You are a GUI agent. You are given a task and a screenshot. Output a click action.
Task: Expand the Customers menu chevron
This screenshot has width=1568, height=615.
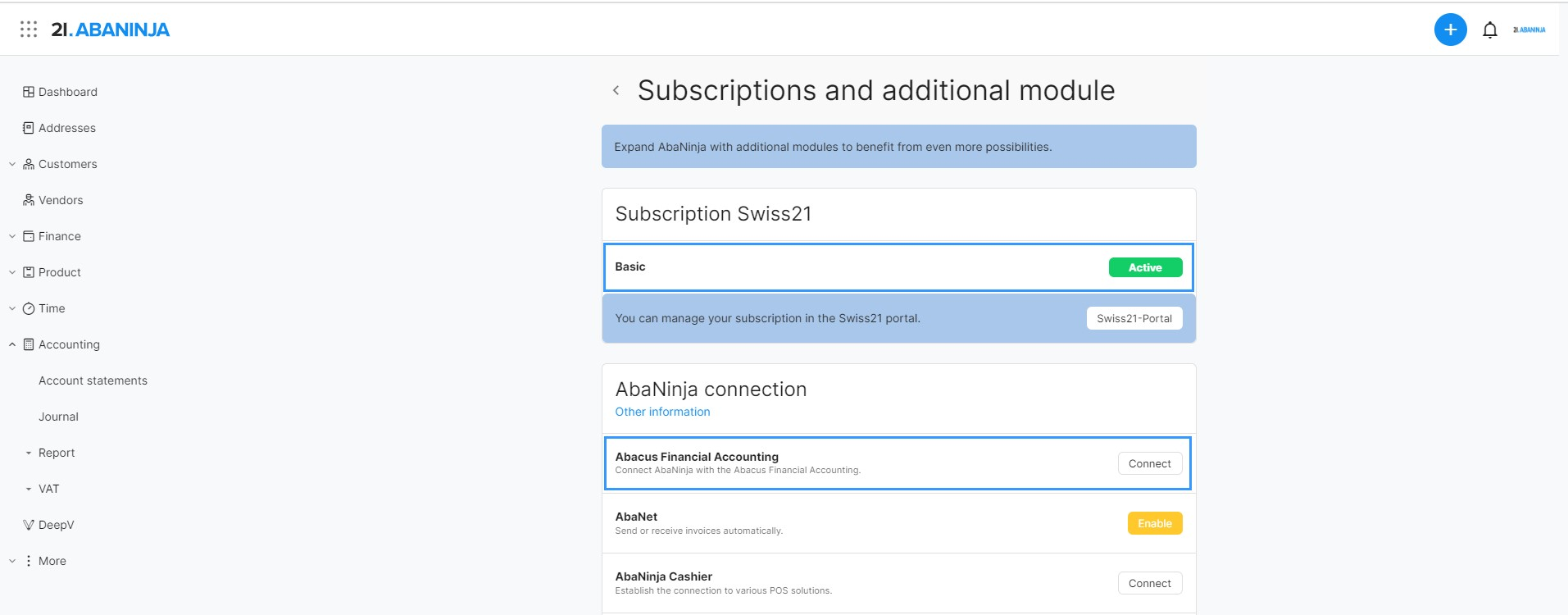pyautogui.click(x=12, y=164)
